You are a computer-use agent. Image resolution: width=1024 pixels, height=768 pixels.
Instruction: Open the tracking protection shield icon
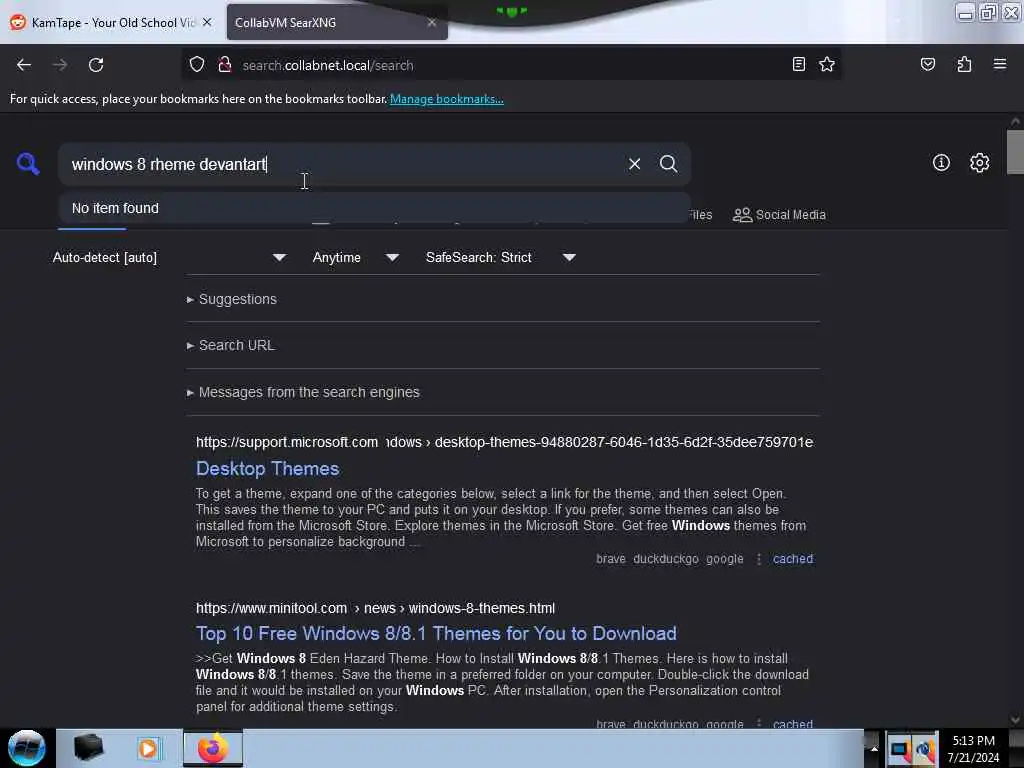[197, 65]
